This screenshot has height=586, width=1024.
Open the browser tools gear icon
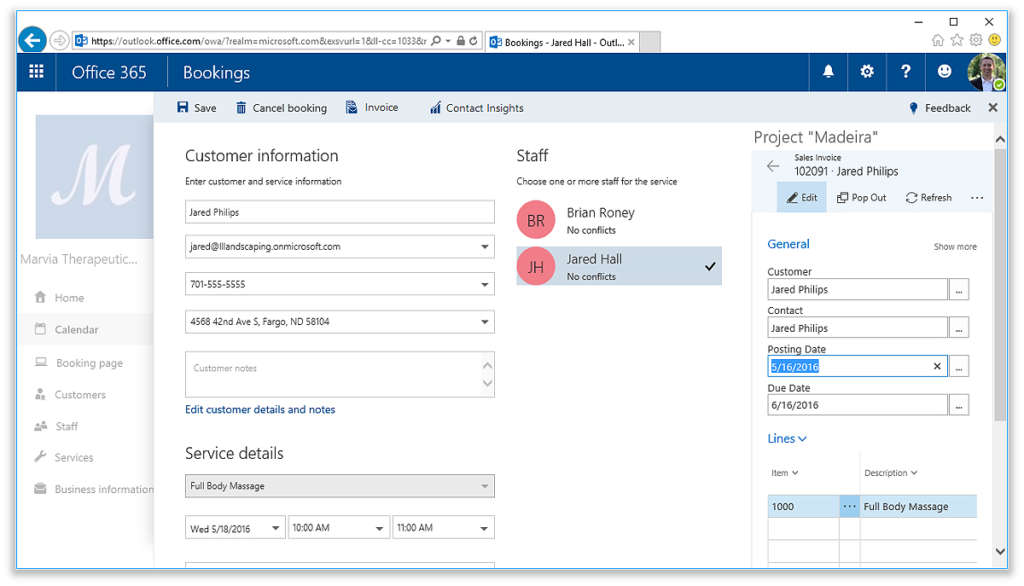(x=976, y=41)
